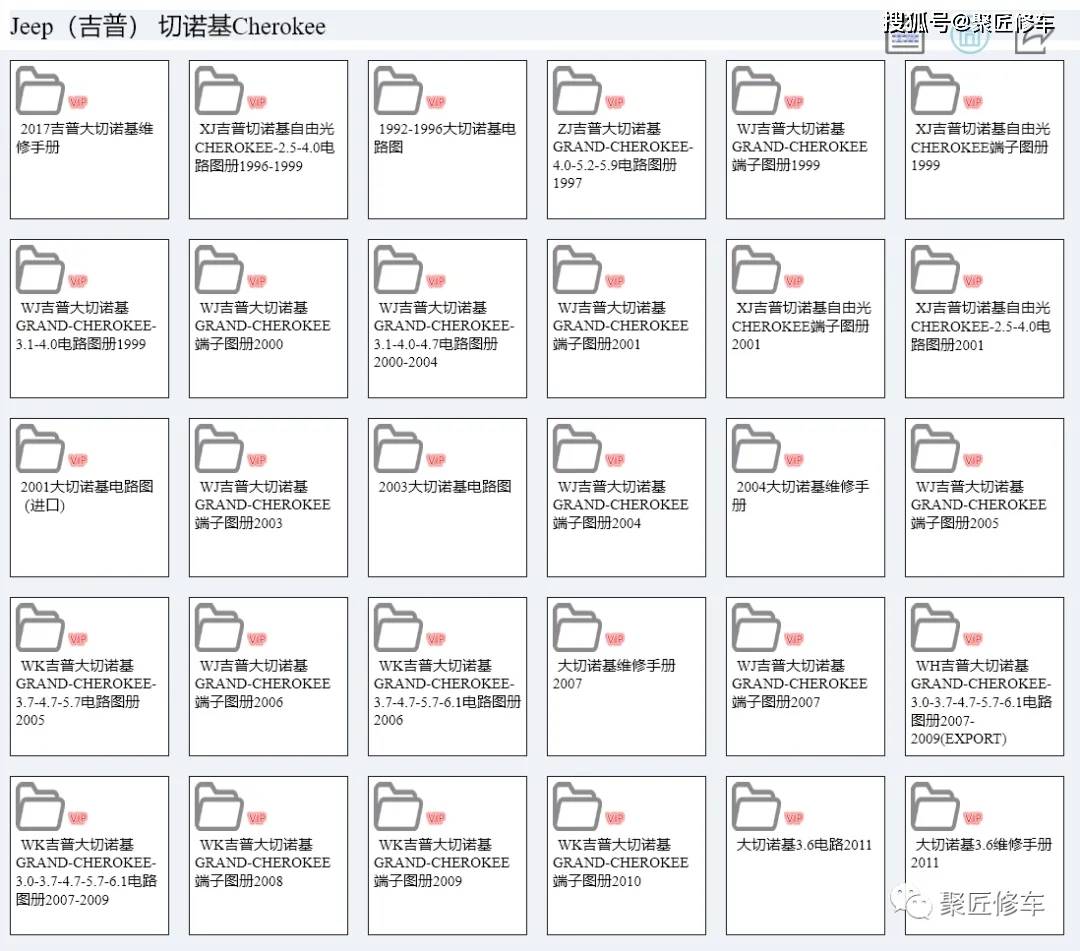Image resolution: width=1080 pixels, height=951 pixels.
Task: Select text XJ CHEROKEE端子图册2001
Action: (801, 326)
